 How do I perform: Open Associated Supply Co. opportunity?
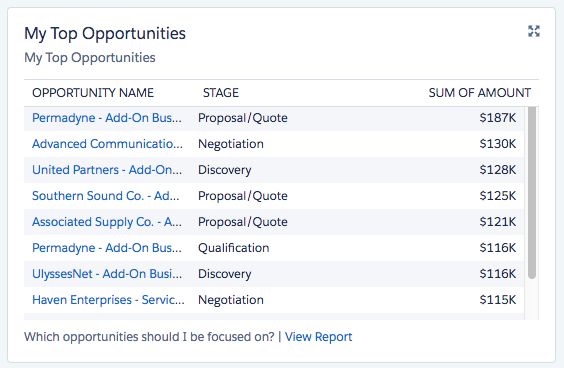click(x=107, y=222)
